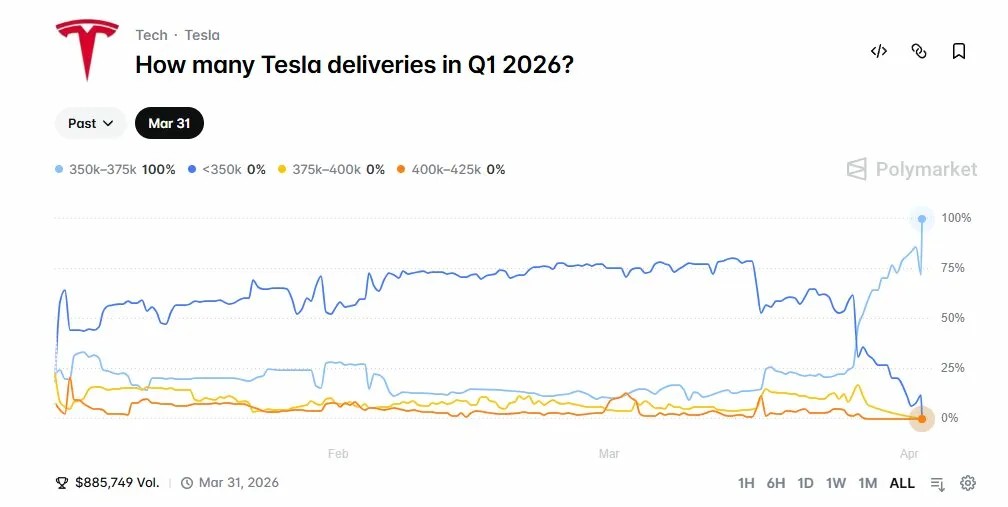1008x507 pixels.
Task: Click the Polymarket logo watermark
Action: click(x=911, y=169)
